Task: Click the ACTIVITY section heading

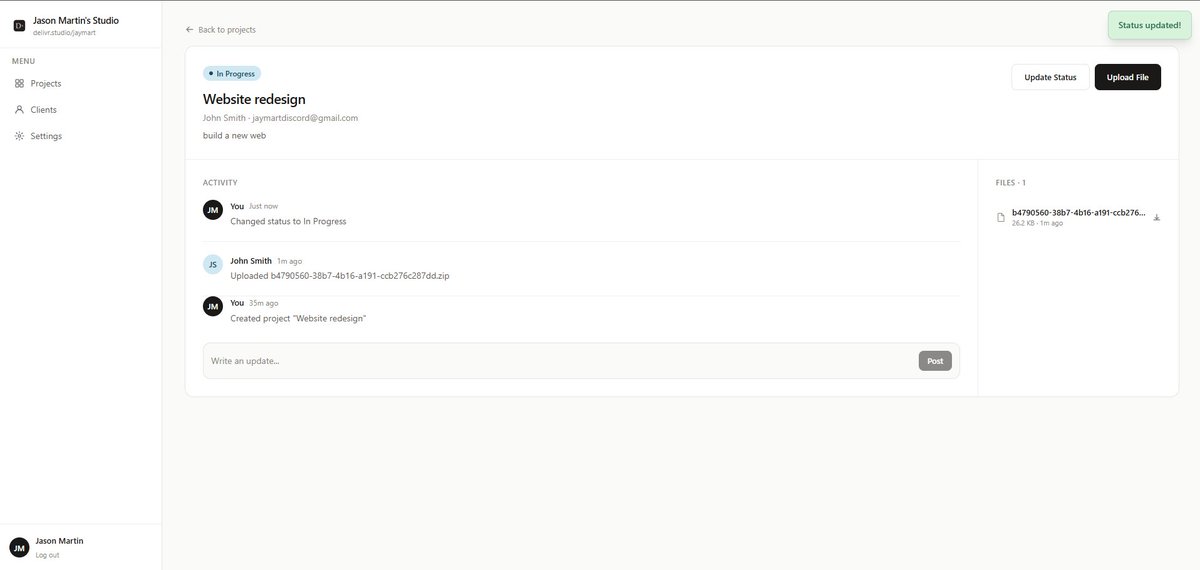Action: pos(220,183)
